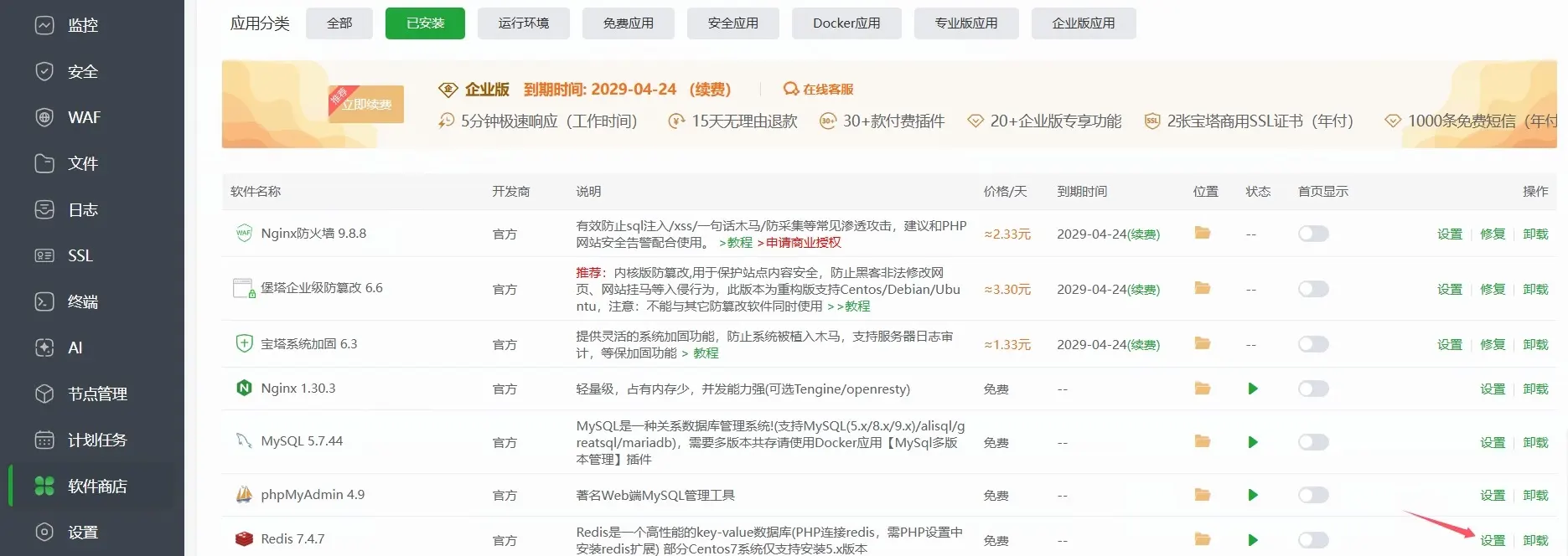Toggle 首页显示 for 宝塔系统加固 6.3
Image resolution: width=1568 pixels, height=556 pixels.
pos(1313,344)
